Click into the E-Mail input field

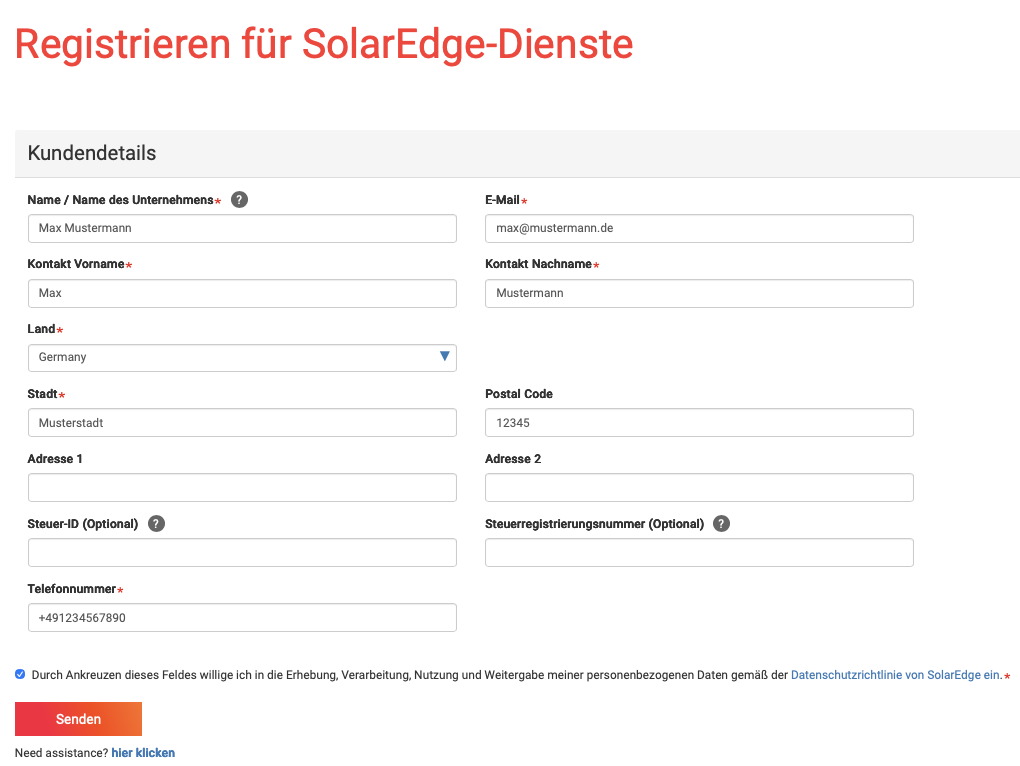[699, 228]
